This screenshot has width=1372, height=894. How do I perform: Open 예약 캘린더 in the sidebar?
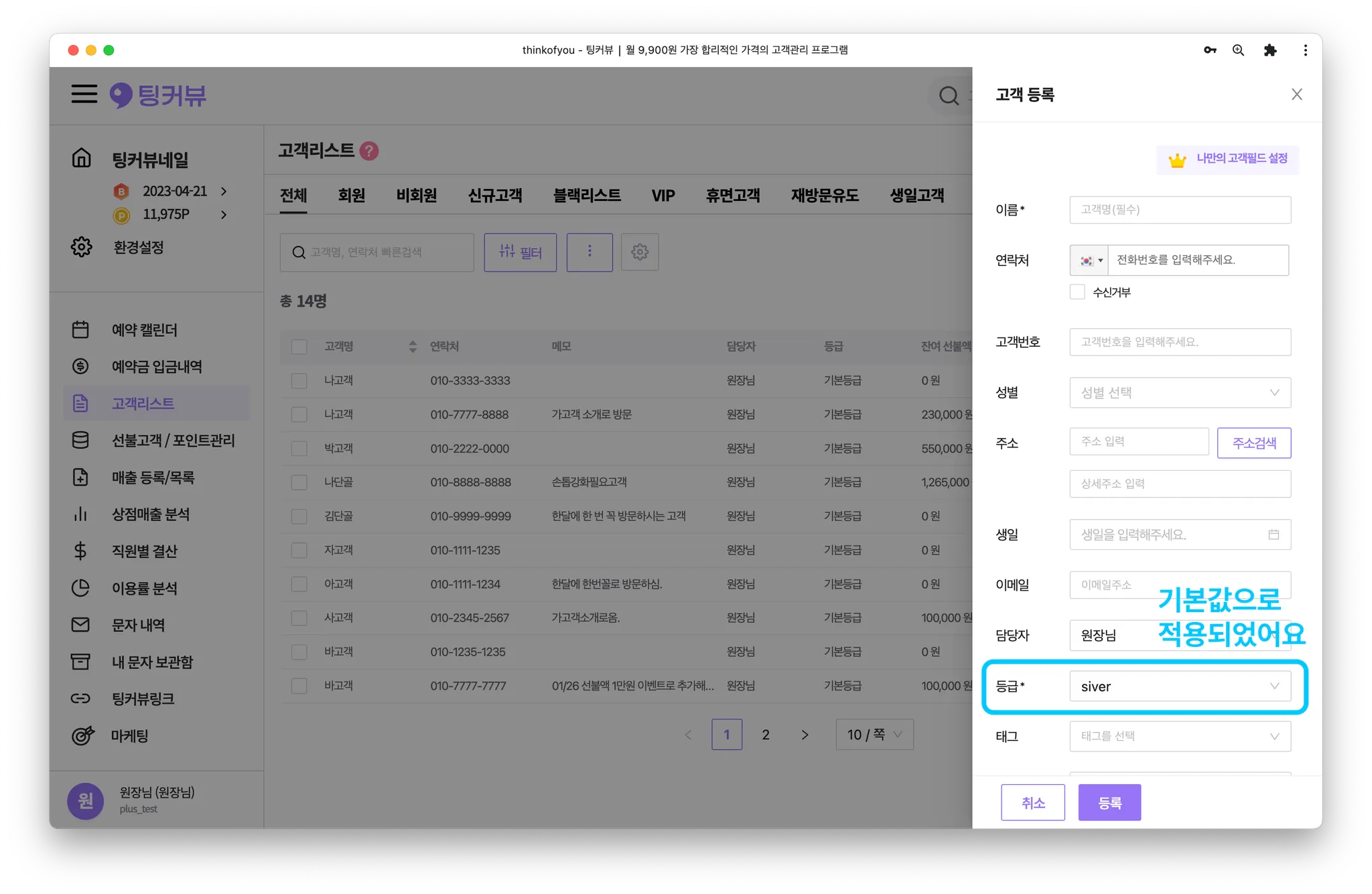pos(144,330)
